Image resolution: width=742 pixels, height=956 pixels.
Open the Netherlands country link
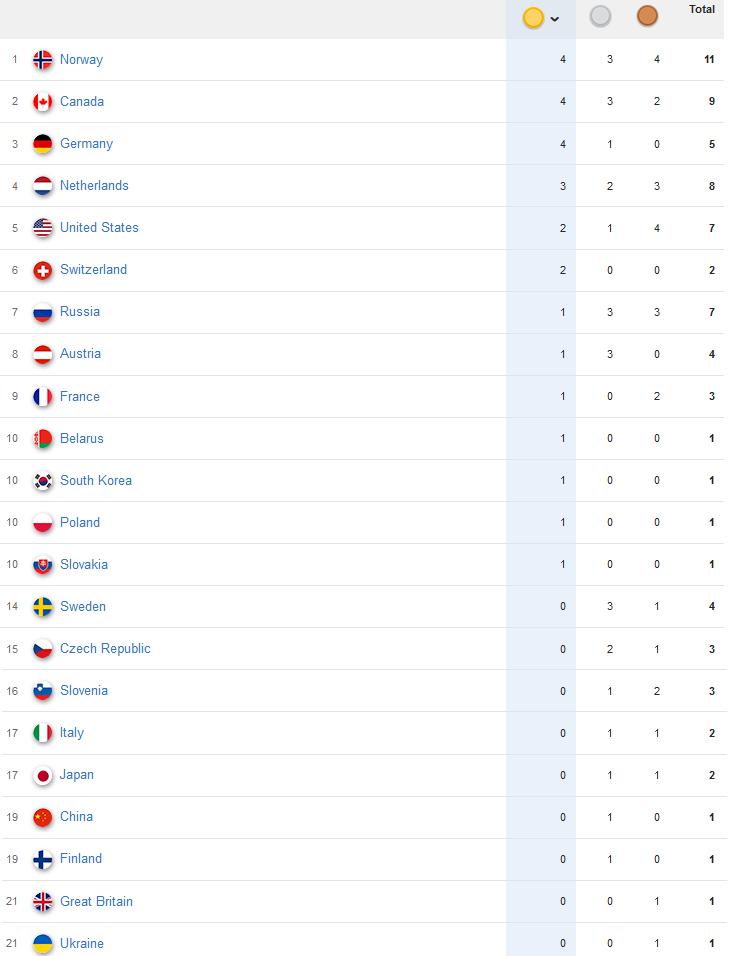tap(95, 185)
